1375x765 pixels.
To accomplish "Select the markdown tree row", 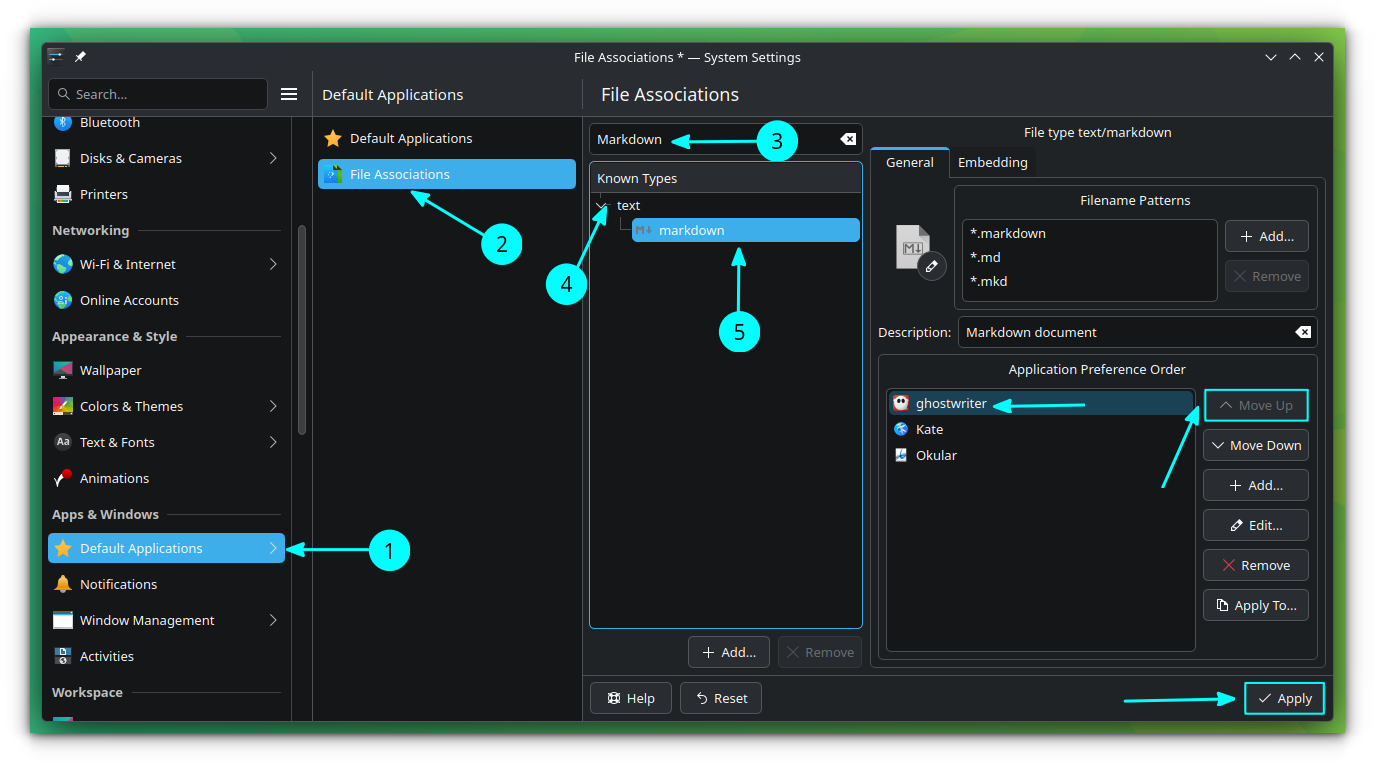I will pos(746,230).
